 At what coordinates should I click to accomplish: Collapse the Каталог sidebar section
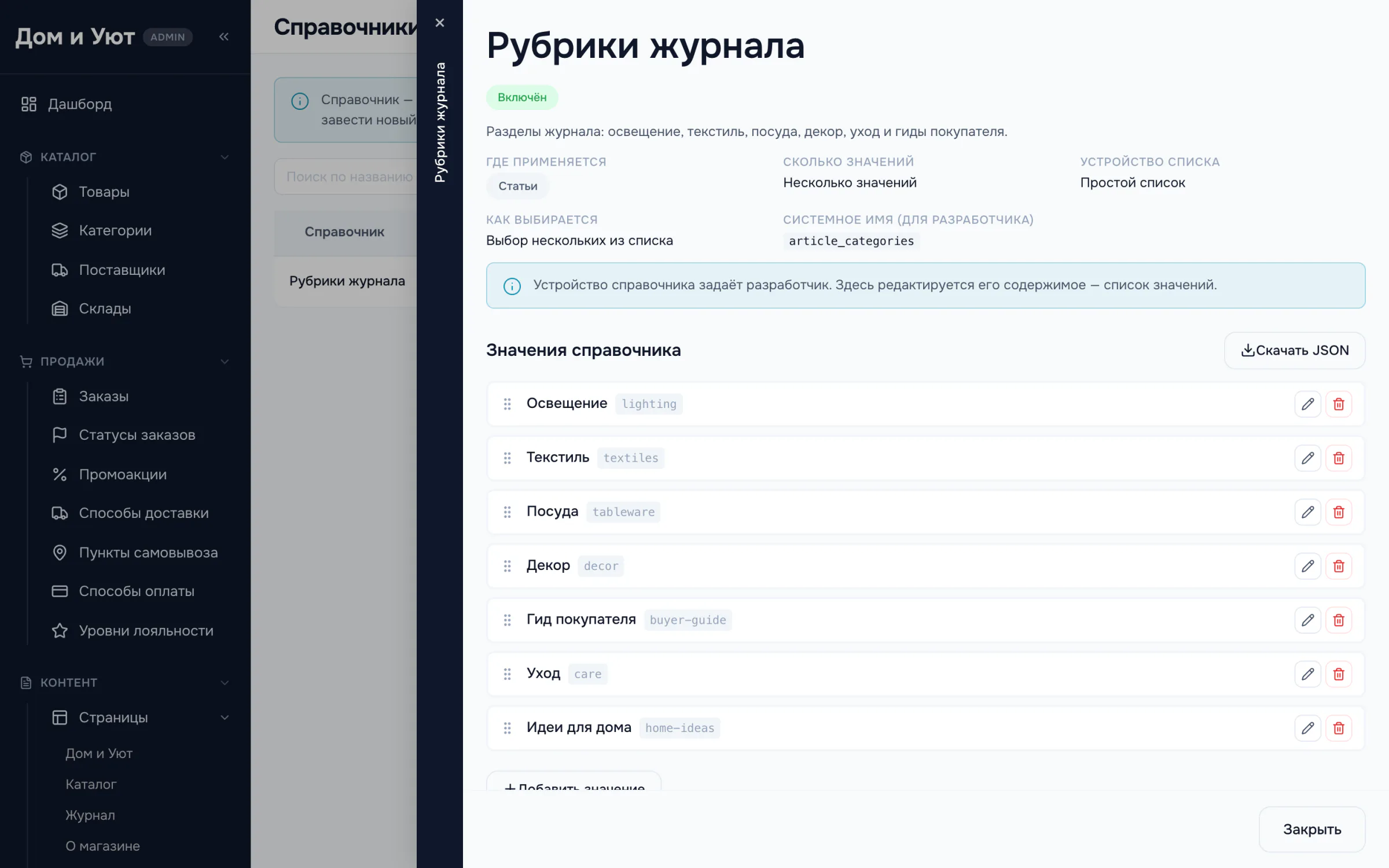[225, 157]
